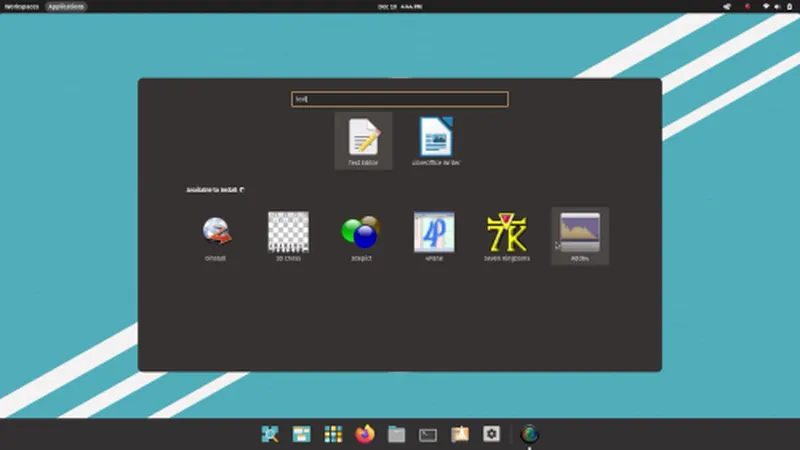Click the three colored spheres app icon
This screenshot has width=800, height=450.
pos(360,232)
